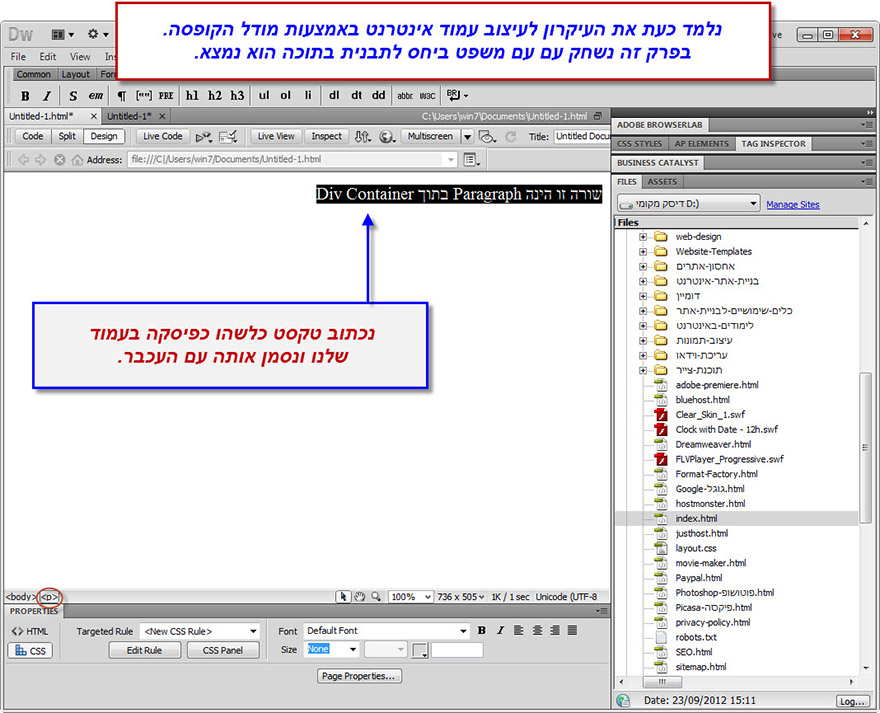880x713 pixels.
Task: Click the CSS Panel button
Action: click(x=223, y=650)
